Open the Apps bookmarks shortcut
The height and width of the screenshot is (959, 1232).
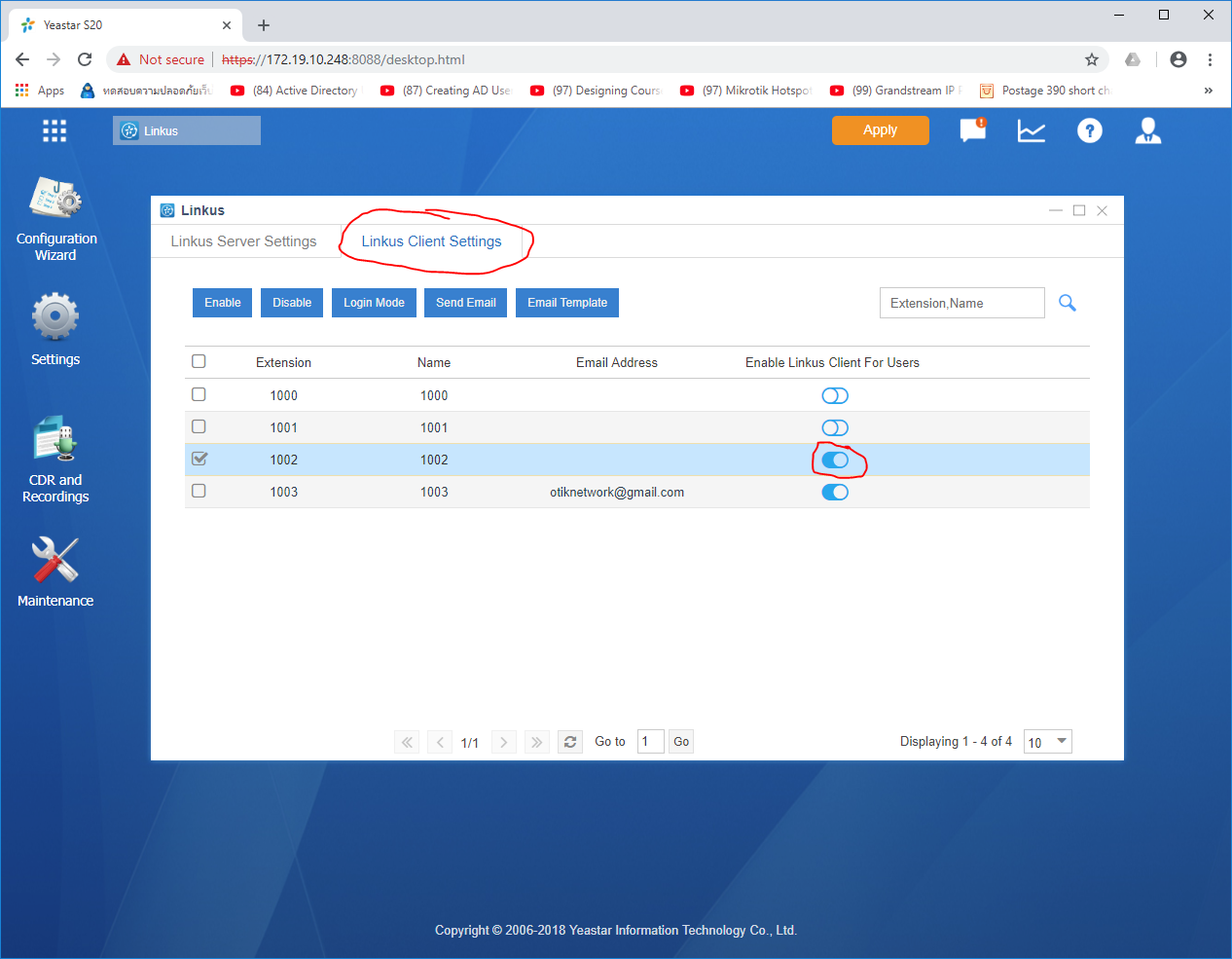coord(40,91)
